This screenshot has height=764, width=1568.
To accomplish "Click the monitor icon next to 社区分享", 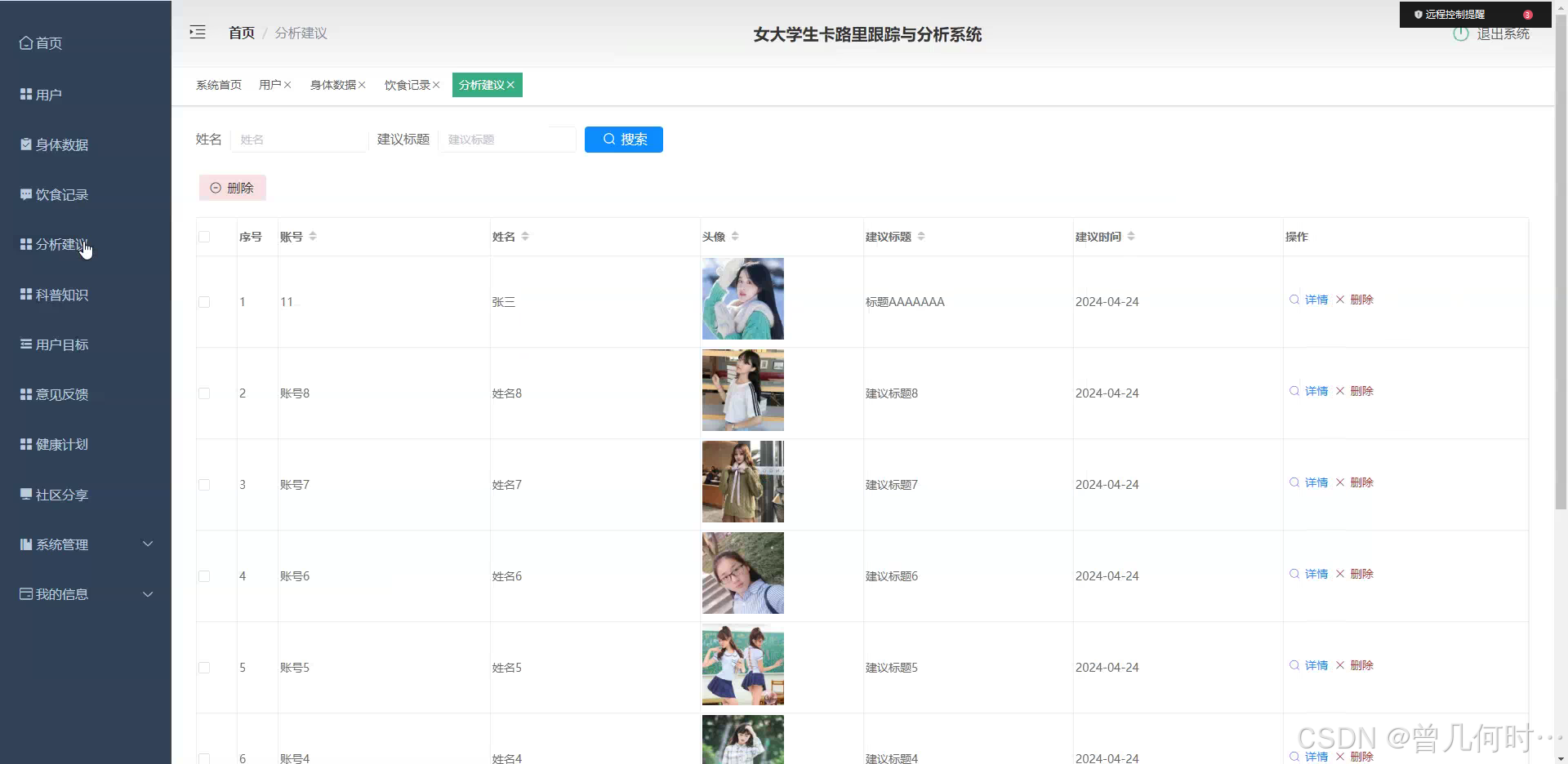I will point(26,494).
